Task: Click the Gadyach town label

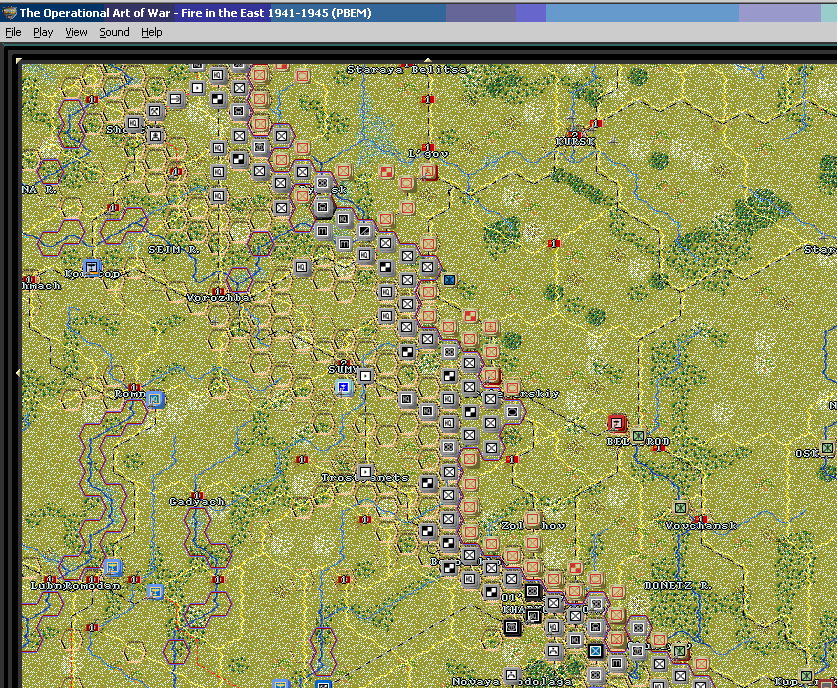Action: pos(197,502)
